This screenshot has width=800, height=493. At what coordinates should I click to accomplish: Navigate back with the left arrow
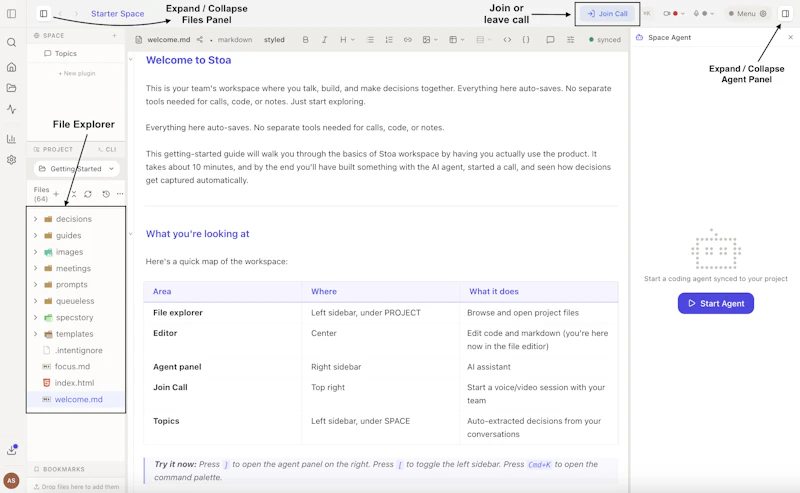(61, 13)
